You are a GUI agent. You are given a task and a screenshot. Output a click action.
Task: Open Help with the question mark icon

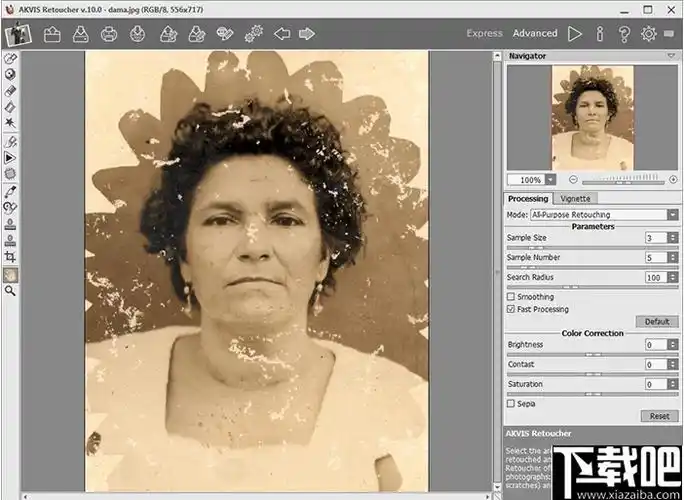624,34
